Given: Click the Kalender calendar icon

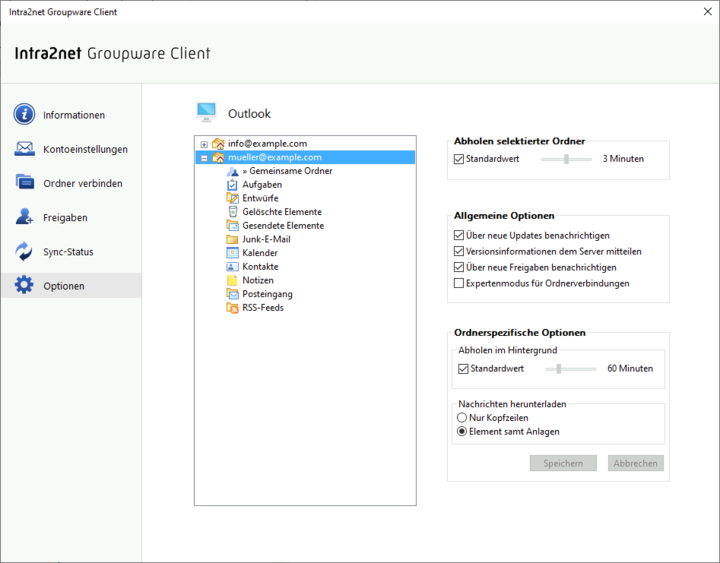Looking at the screenshot, I should click(x=232, y=253).
